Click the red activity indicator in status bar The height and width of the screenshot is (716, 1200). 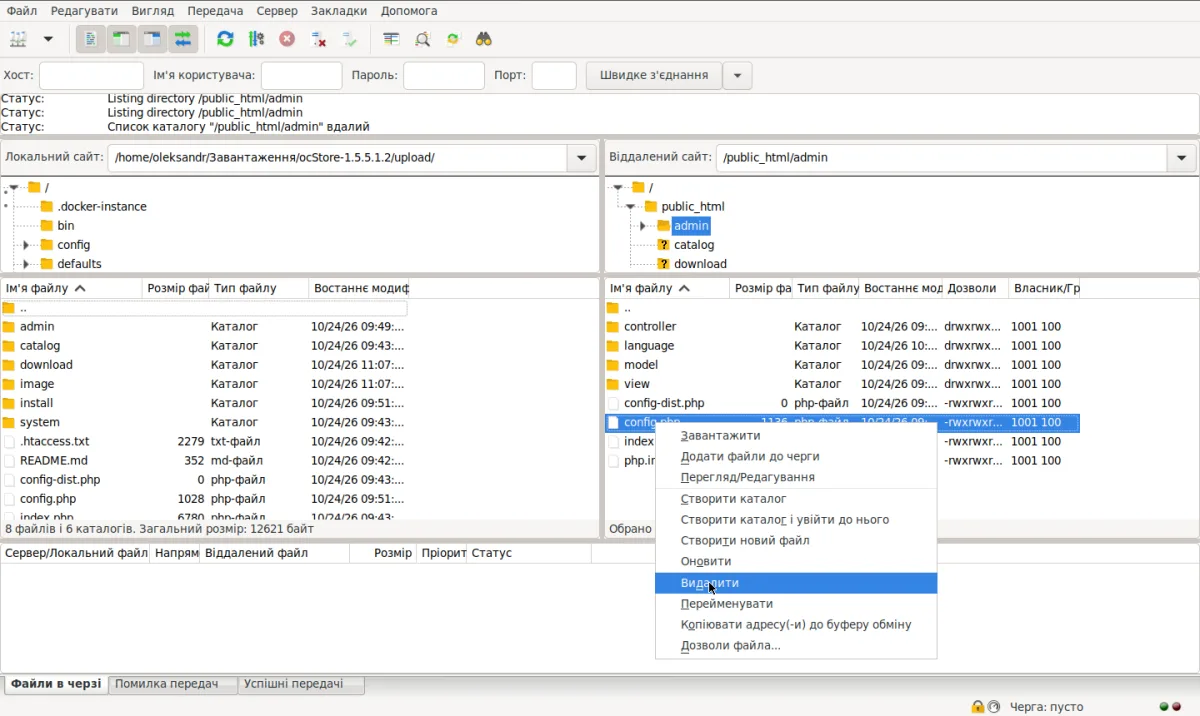pos(1178,707)
